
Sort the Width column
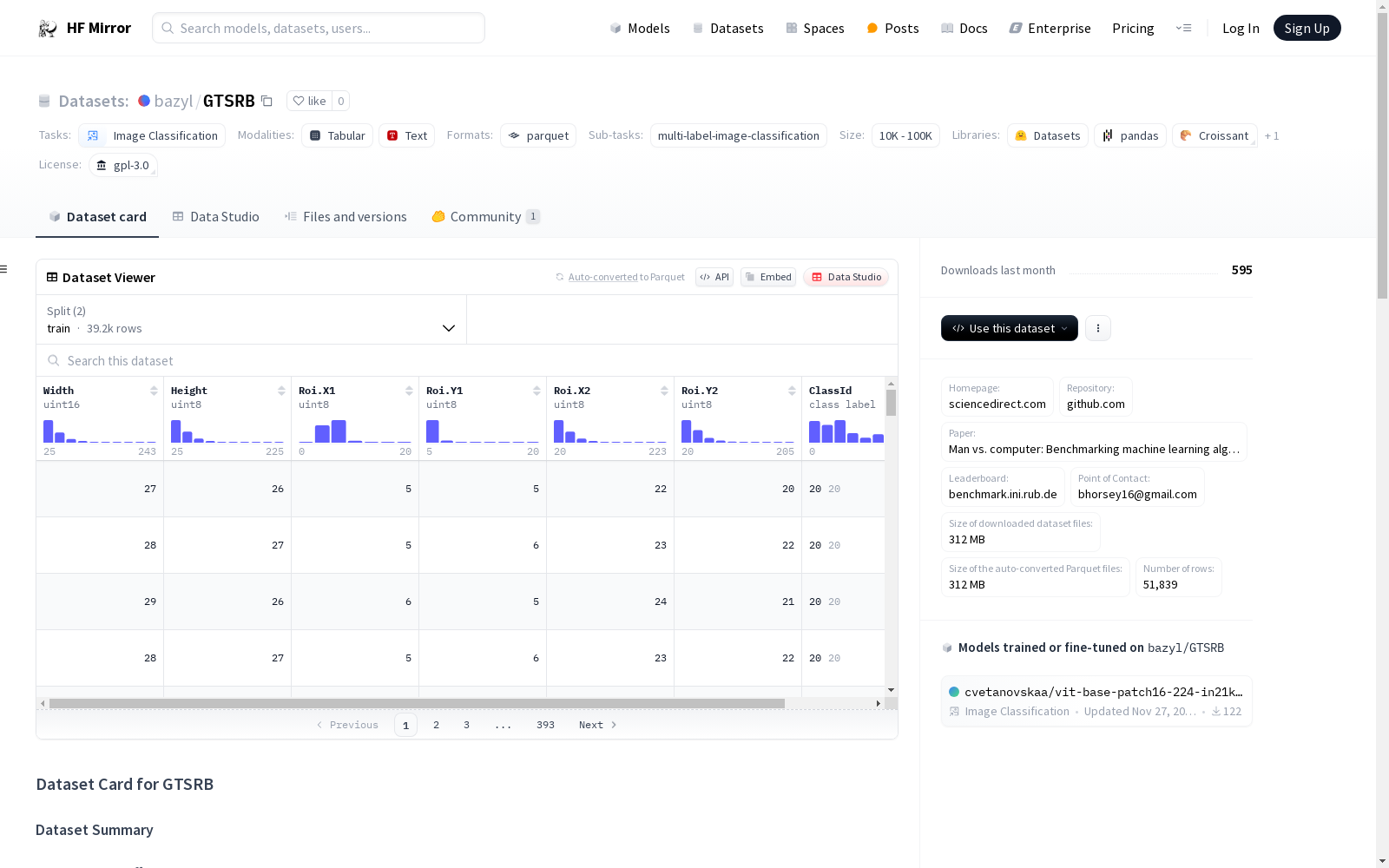154,391
